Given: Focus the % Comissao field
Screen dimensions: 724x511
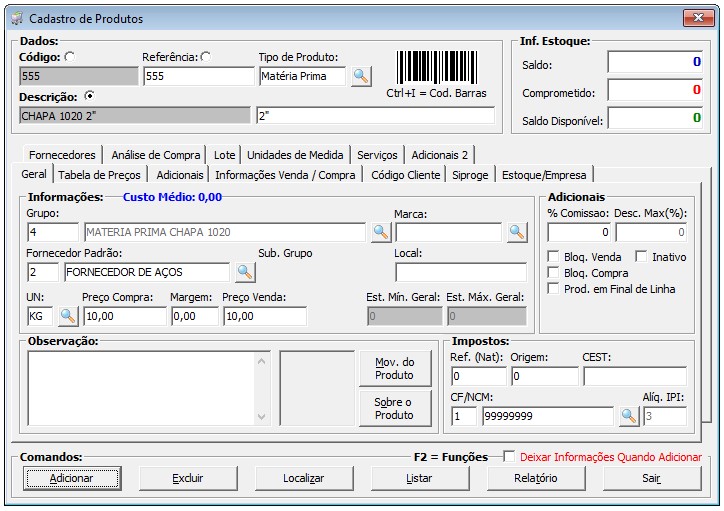Looking at the screenshot, I should tap(579, 232).
